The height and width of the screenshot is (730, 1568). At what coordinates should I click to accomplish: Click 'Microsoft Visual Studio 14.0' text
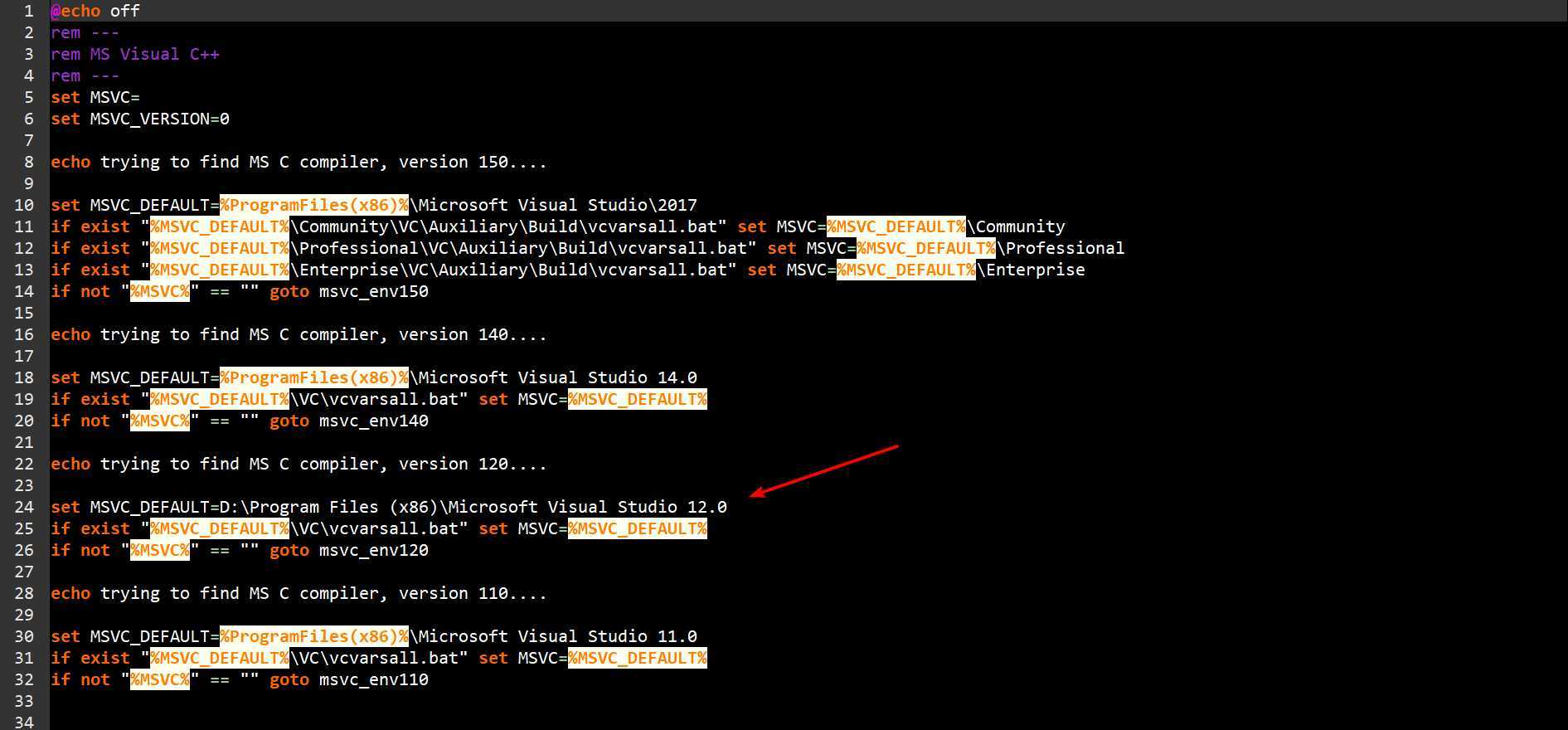coord(558,377)
